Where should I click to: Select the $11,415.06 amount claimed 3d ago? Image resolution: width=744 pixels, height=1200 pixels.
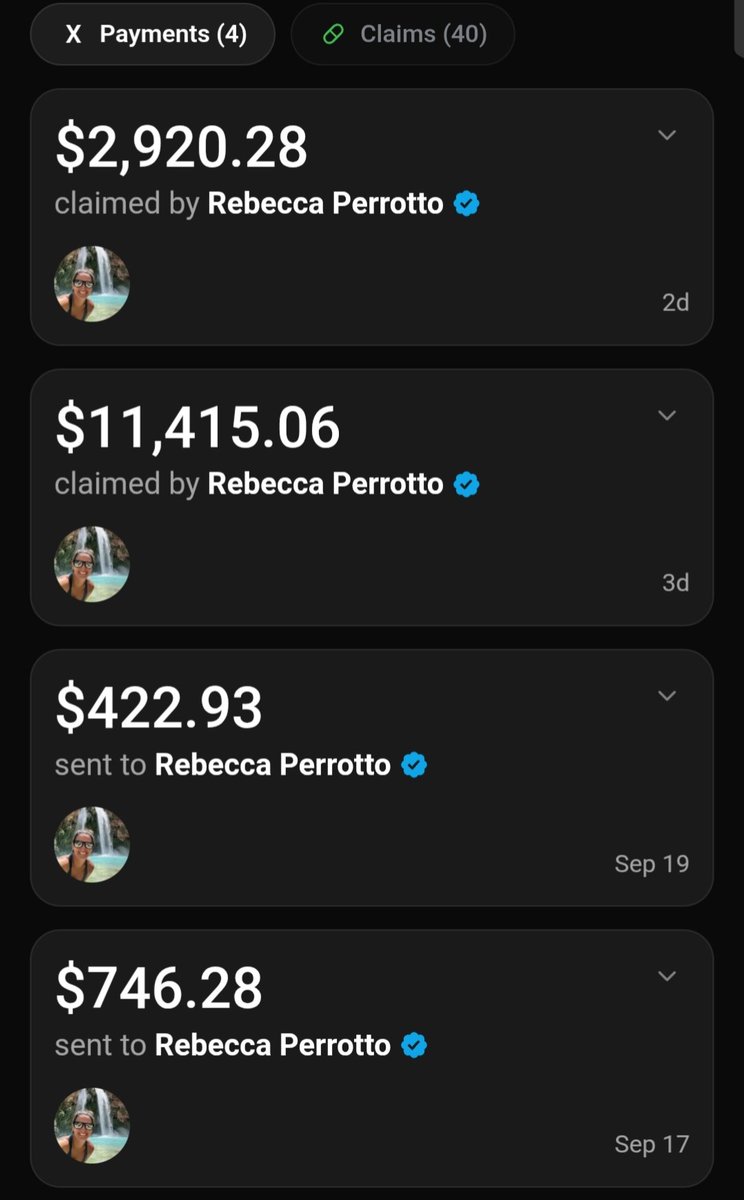[x=198, y=428]
